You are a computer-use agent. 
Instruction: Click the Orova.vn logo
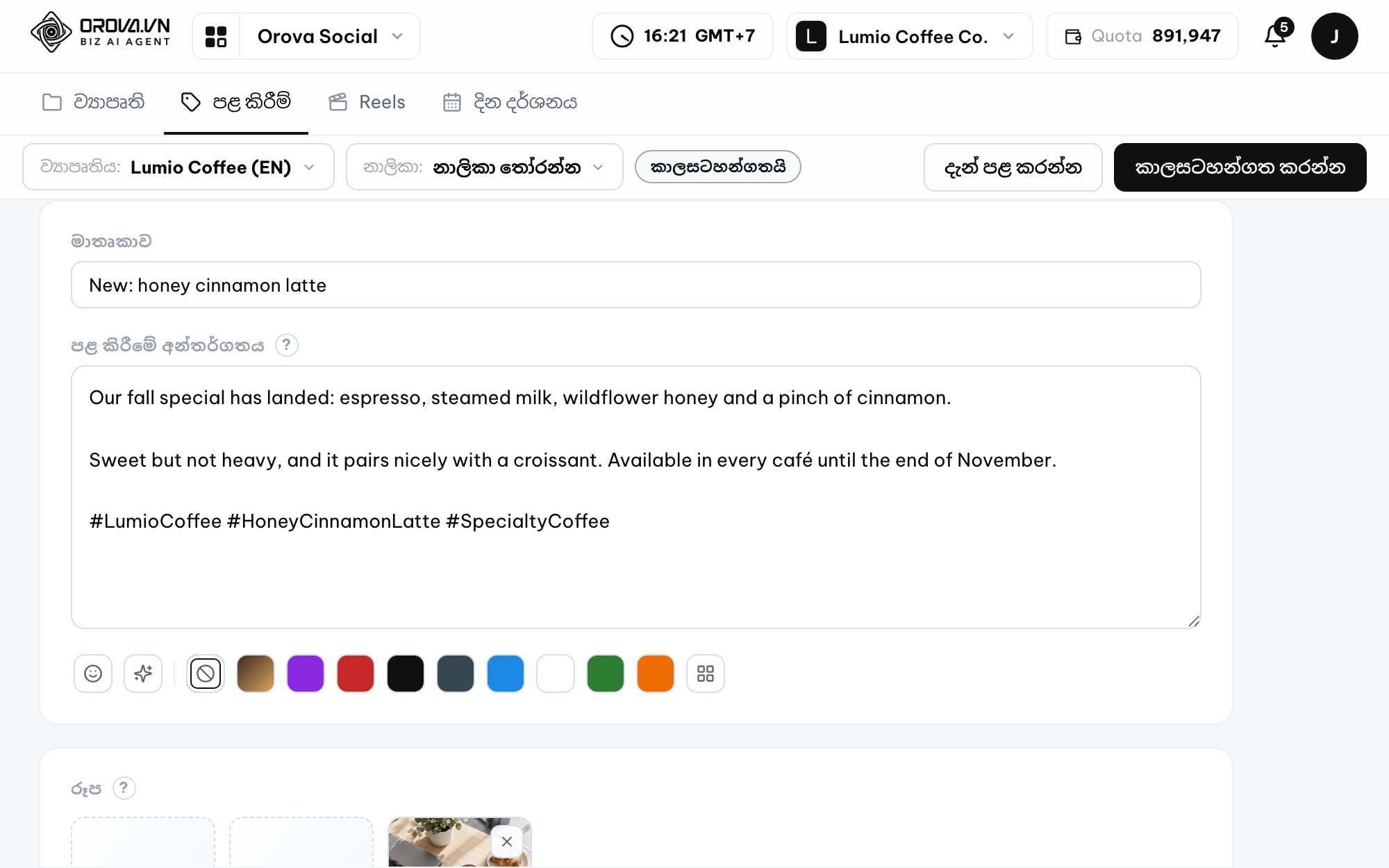point(101,33)
